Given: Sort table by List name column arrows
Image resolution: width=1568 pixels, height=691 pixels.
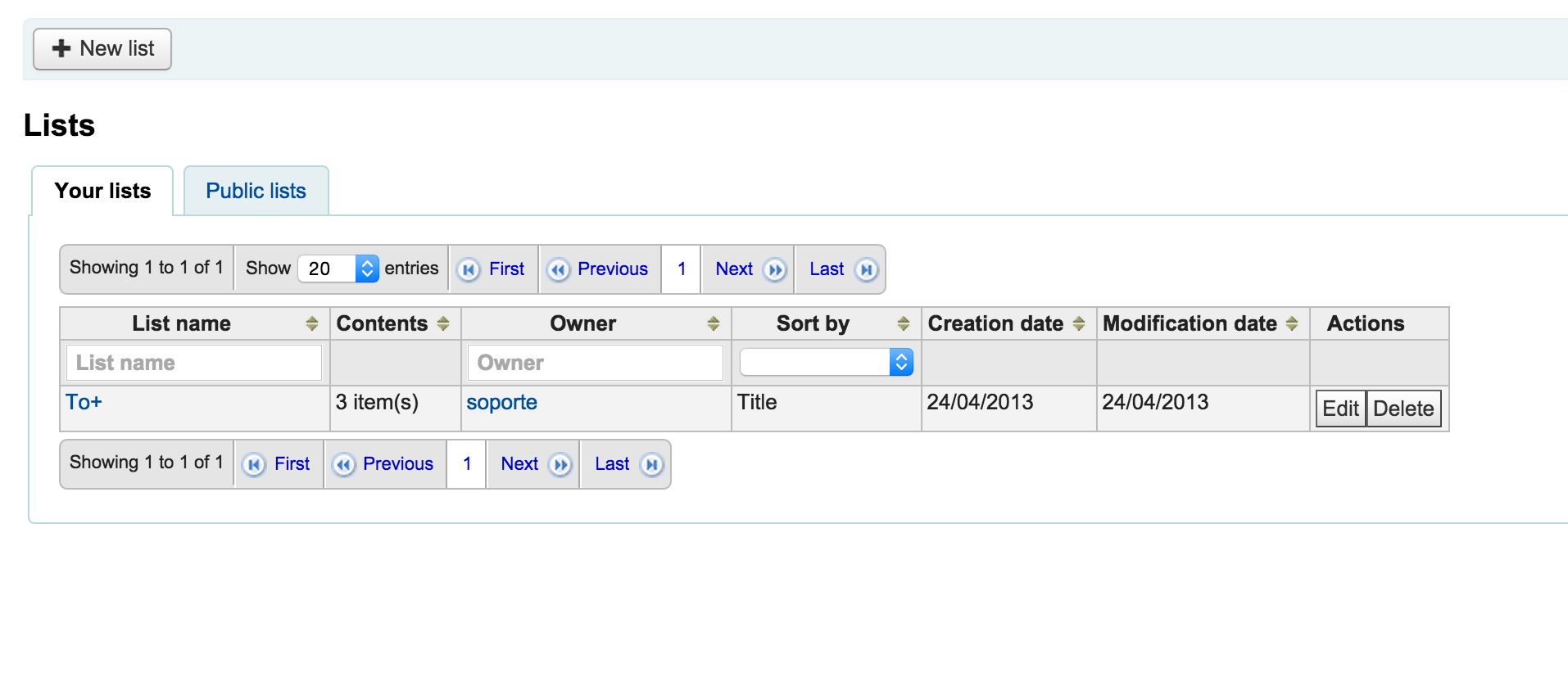Looking at the screenshot, I should 311,323.
